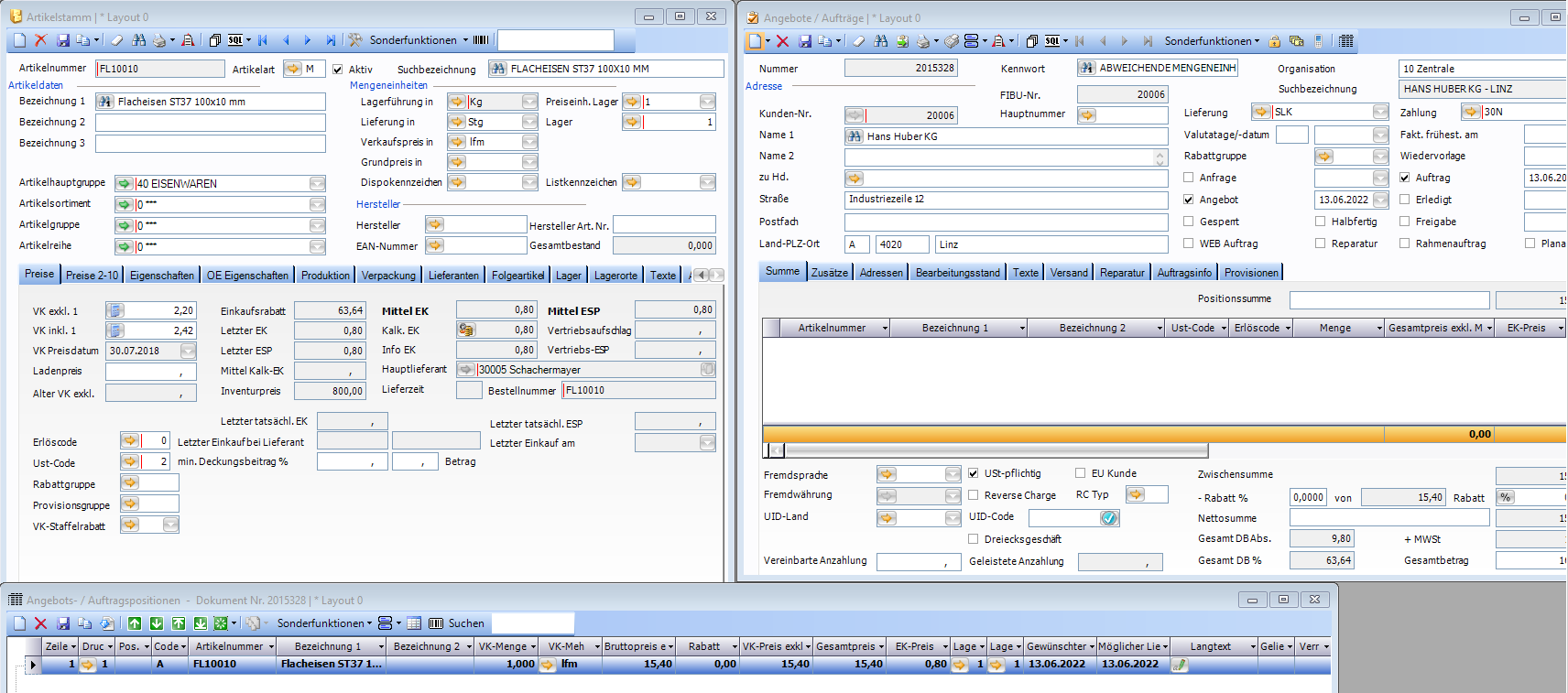This screenshot has width=1568, height=693.
Task: Click red X delete icon in Angebote window
Action: click(x=782, y=41)
